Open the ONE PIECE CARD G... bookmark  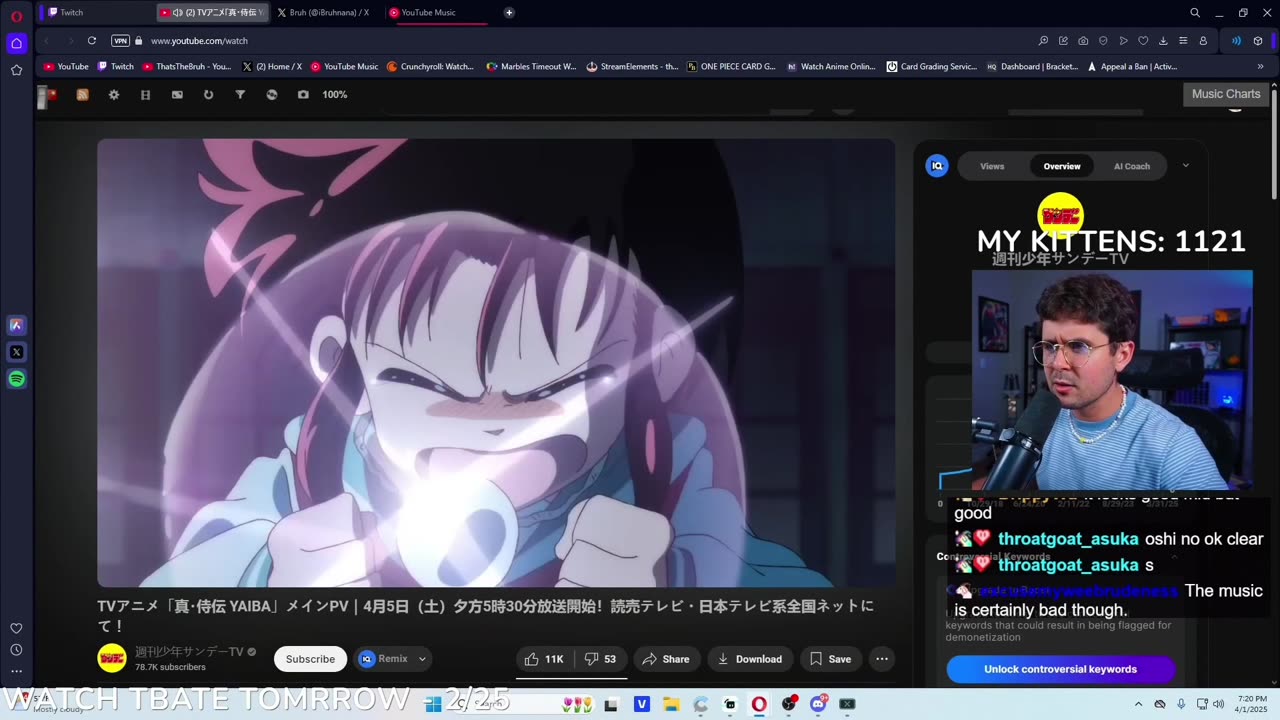click(731, 67)
